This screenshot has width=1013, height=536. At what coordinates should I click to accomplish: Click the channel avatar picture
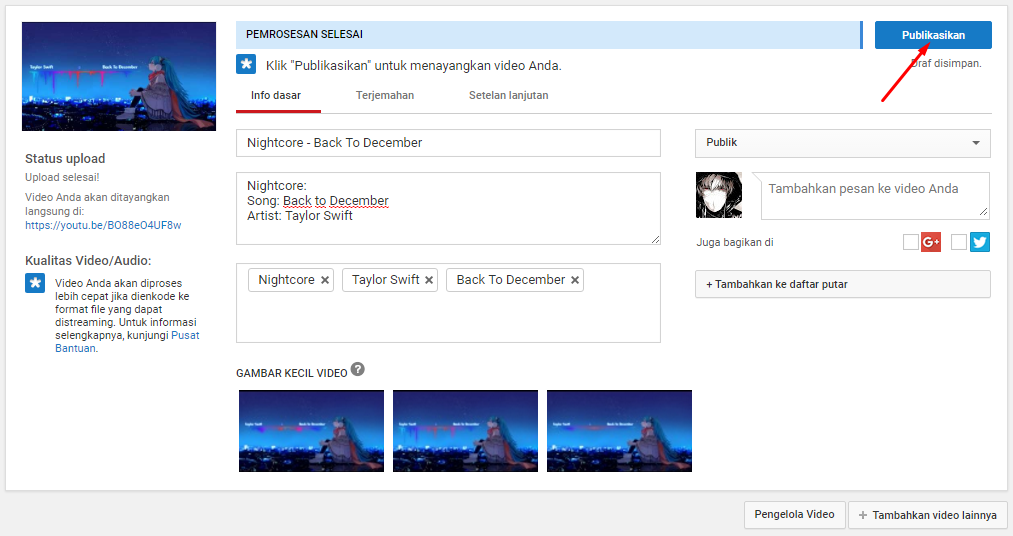[x=719, y=195]
